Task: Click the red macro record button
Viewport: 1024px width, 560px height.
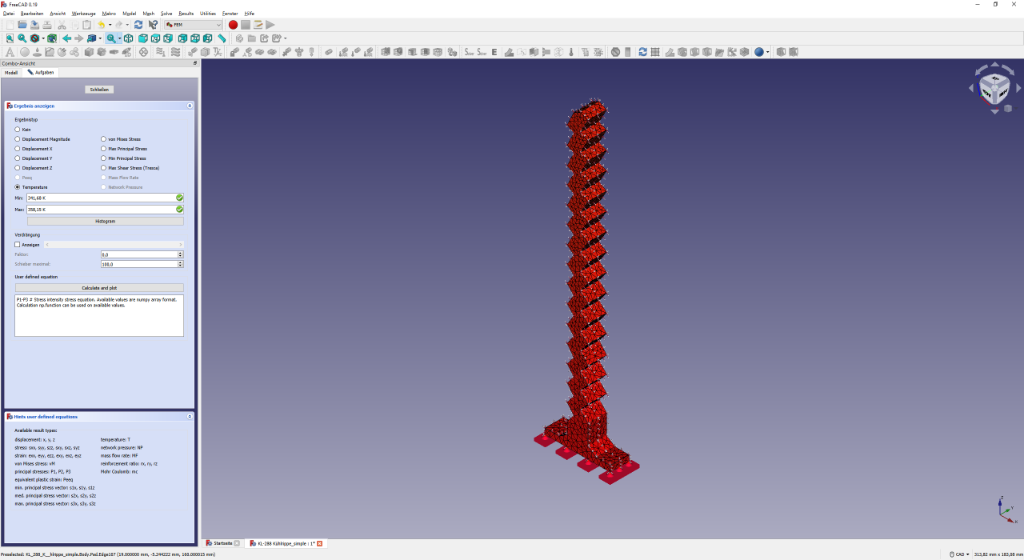Action: pyautogui.click(x=233, y=24)
